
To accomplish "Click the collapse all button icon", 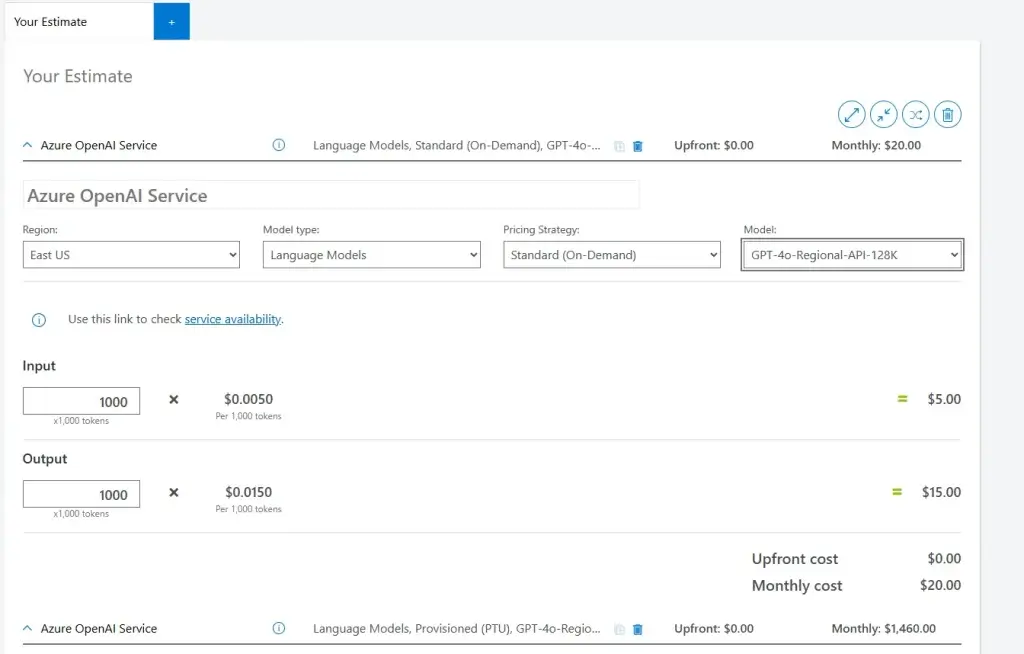I will pos(884,115).
